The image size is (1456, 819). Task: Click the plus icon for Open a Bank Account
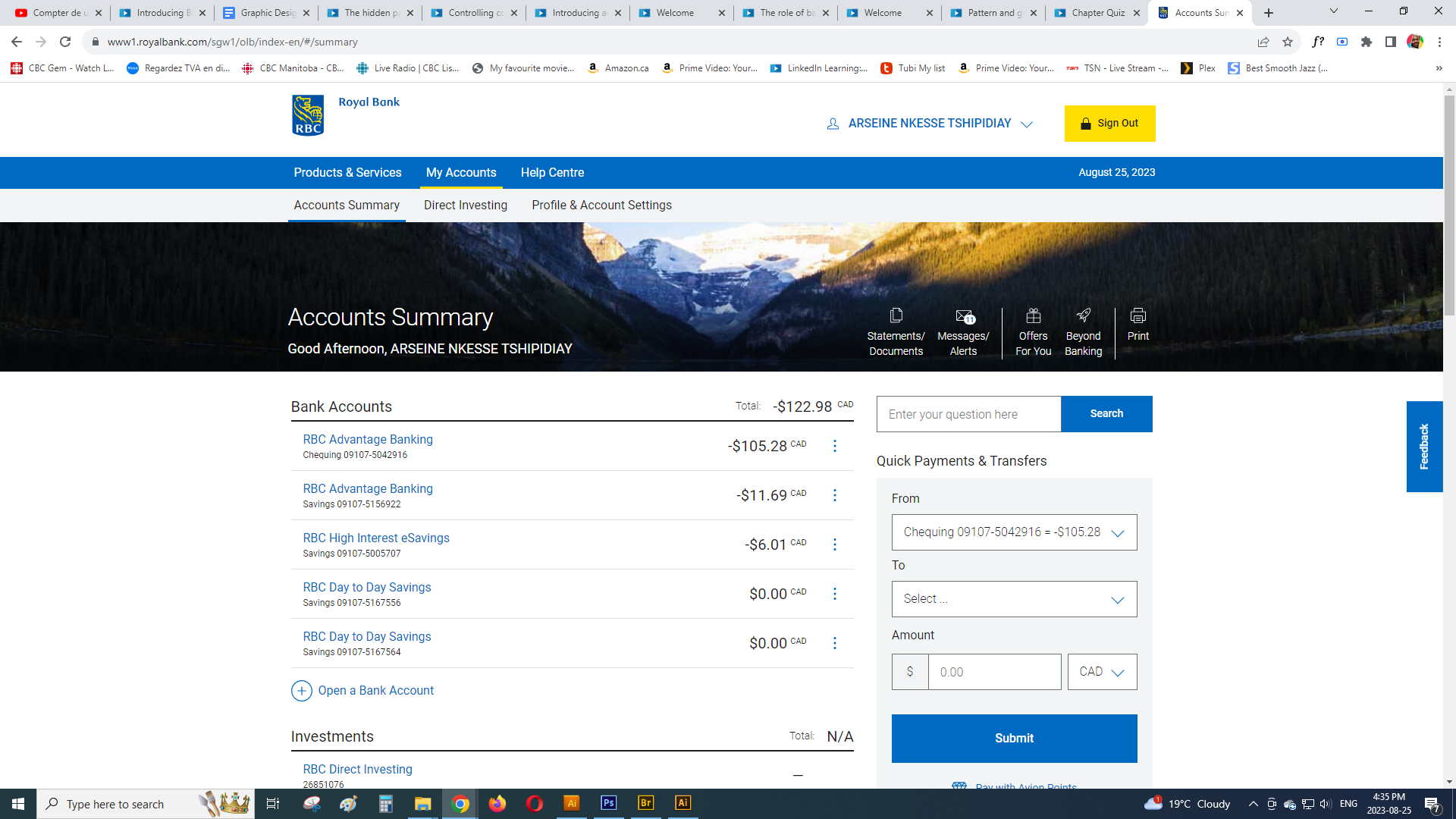coord(302,691)
